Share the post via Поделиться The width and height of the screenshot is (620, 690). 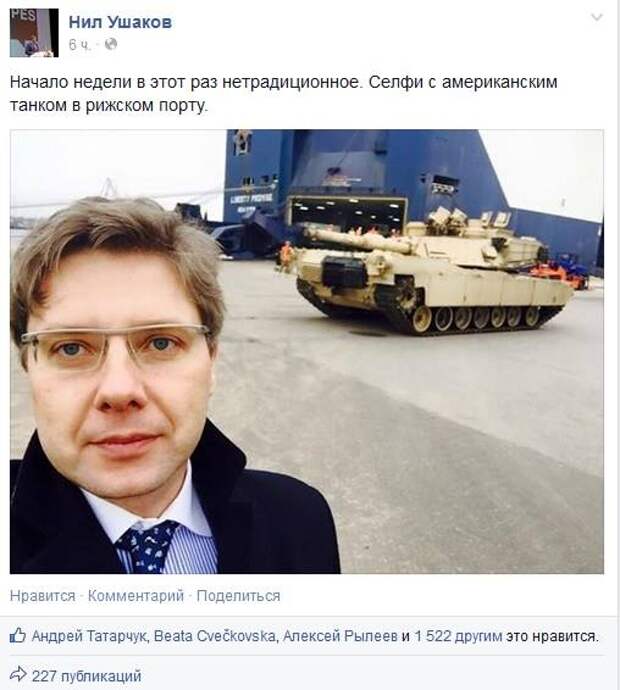pos(238,596)
